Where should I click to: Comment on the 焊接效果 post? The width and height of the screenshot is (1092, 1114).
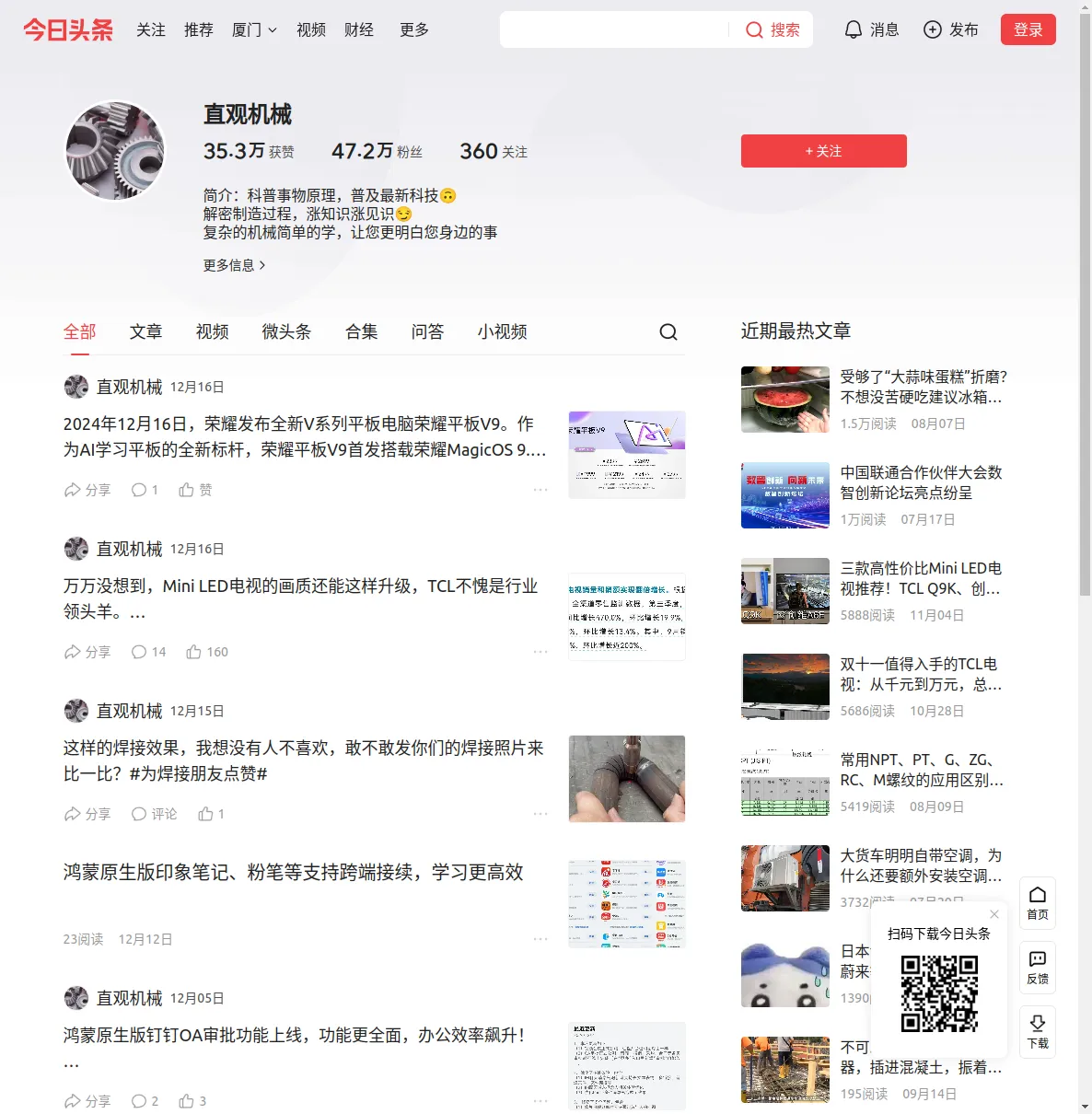pos(154,814)
